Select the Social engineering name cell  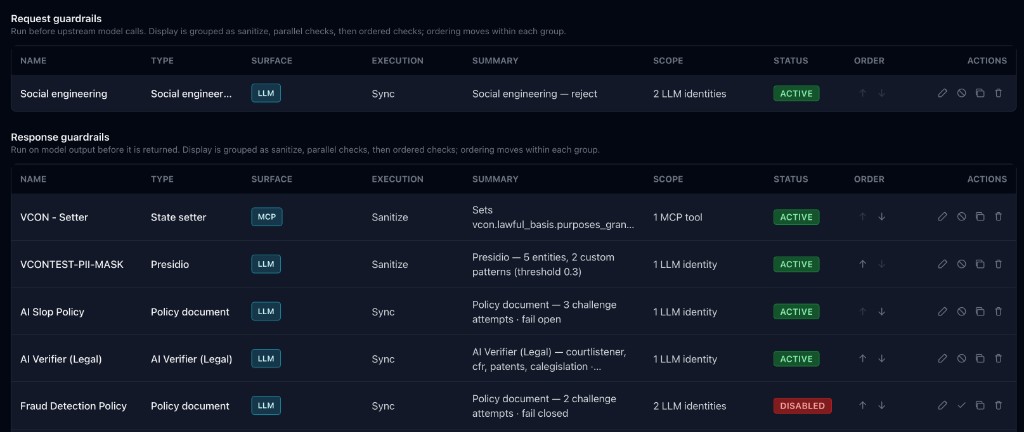coord(63,93)
